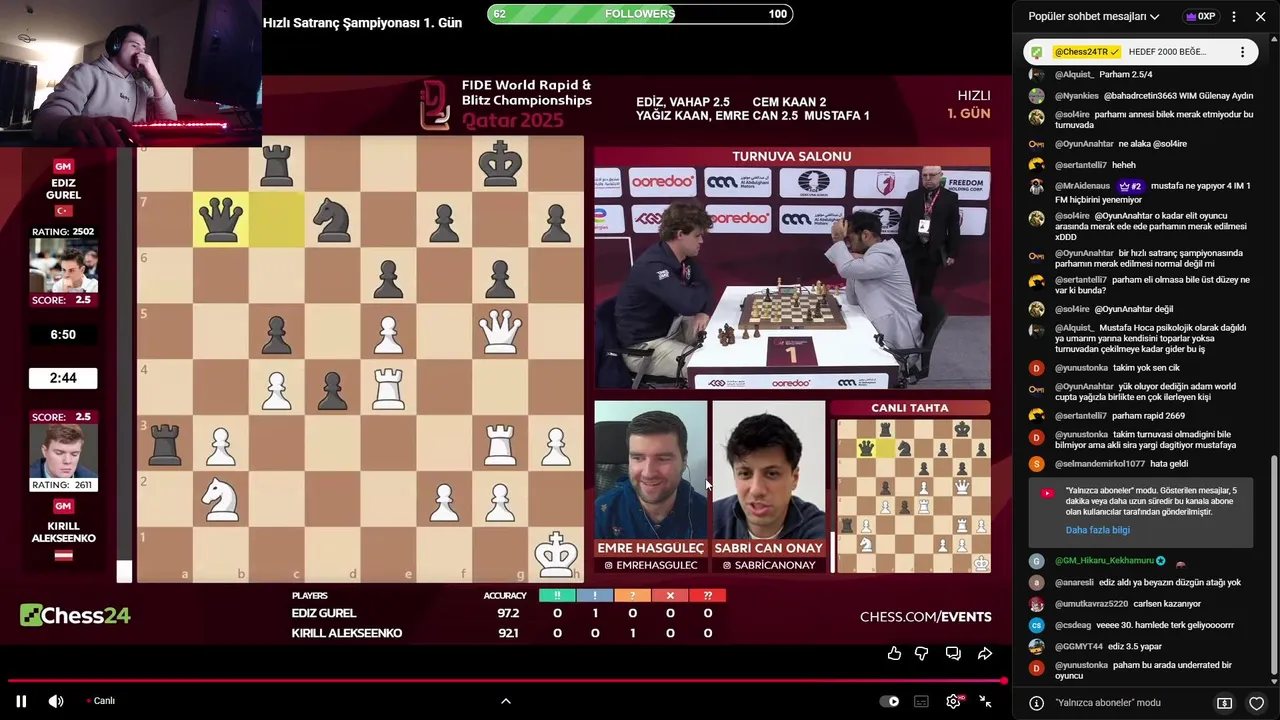
Task: Click the Chess24 logo
Action: 76,615
